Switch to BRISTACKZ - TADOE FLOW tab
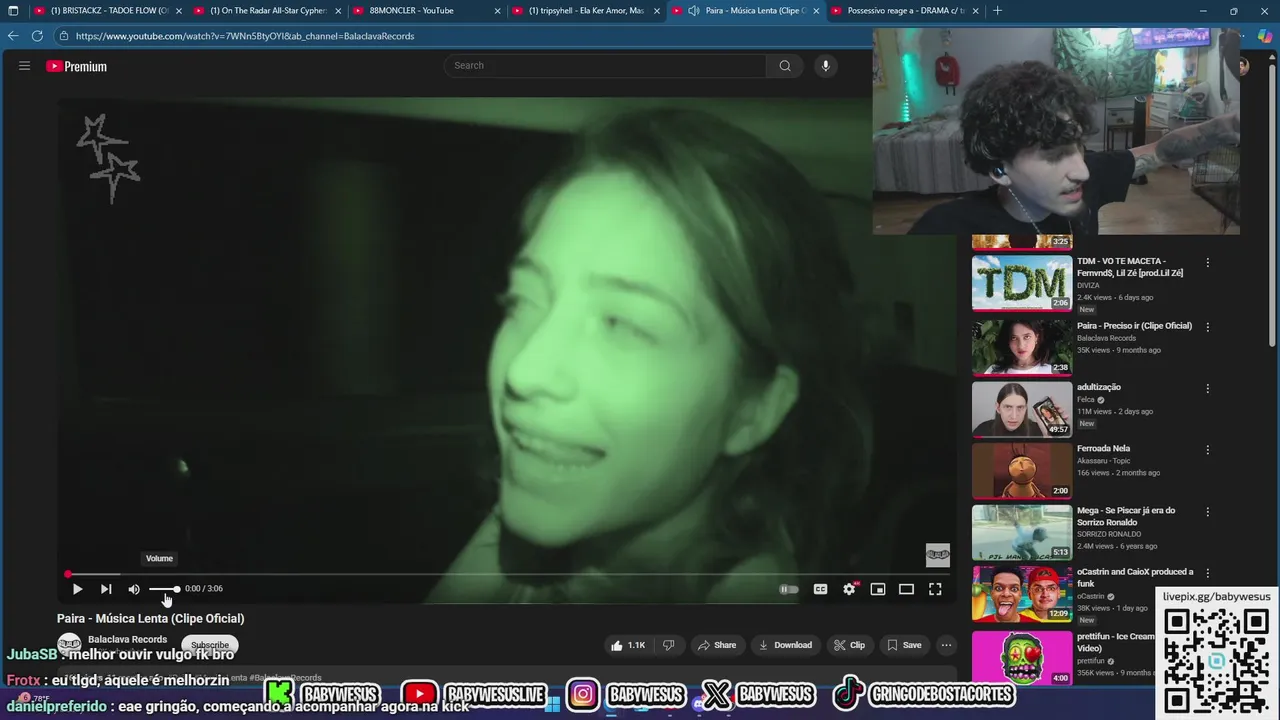The width and height of the screenshot is (1280, 720). tap(109, 11)
